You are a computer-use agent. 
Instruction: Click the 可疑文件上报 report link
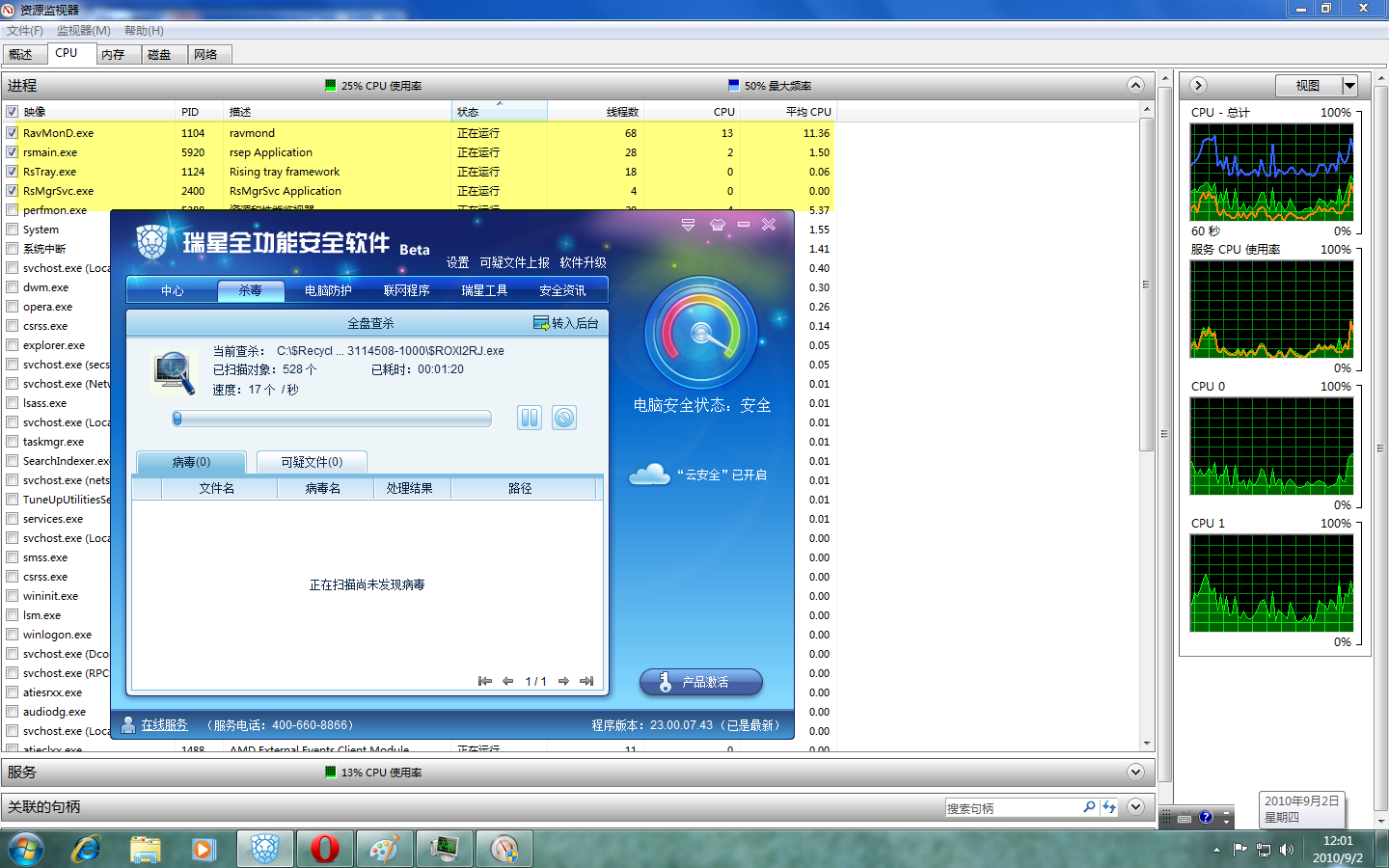point(515,262)
